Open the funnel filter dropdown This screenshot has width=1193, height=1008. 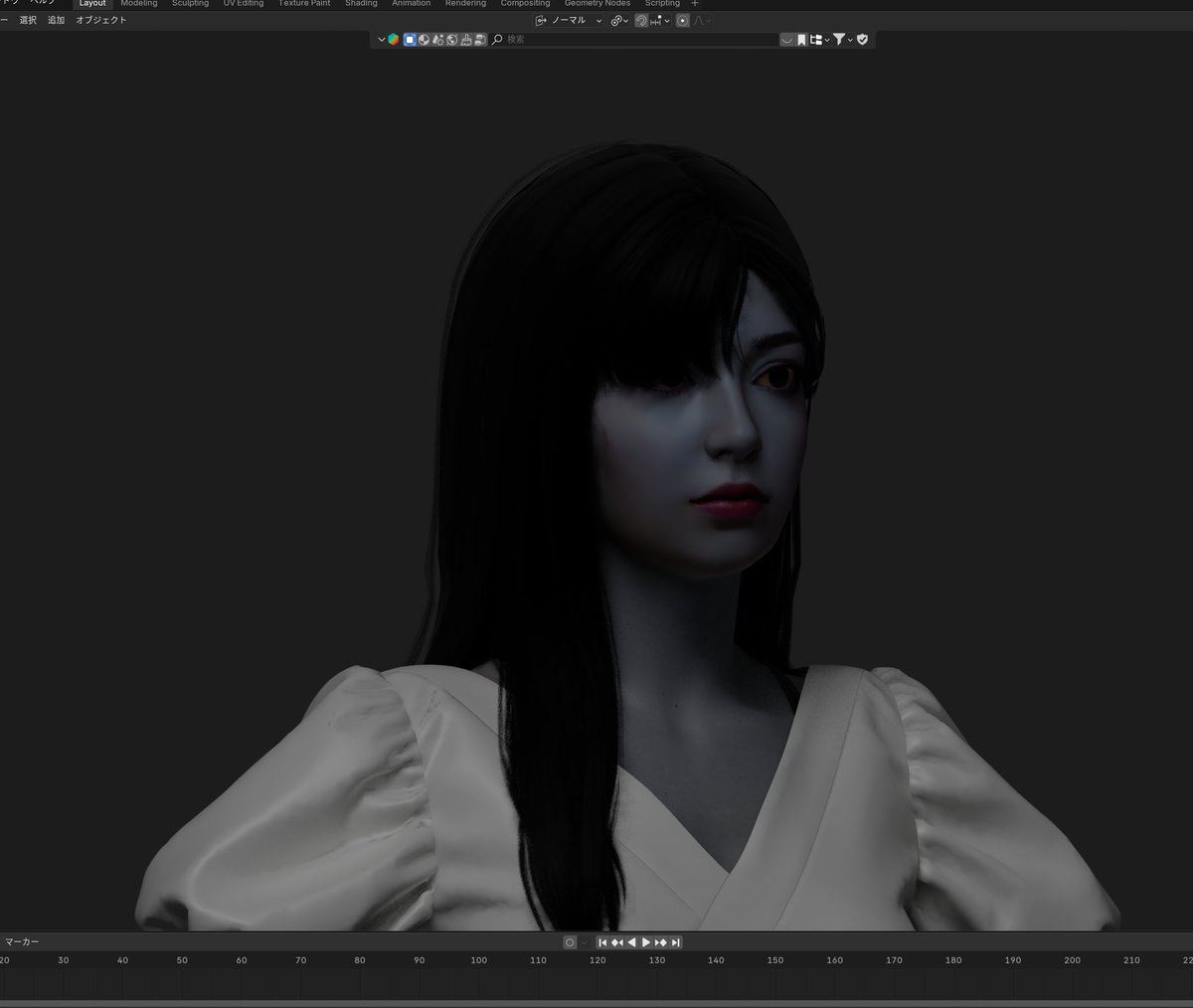[843, 40]
